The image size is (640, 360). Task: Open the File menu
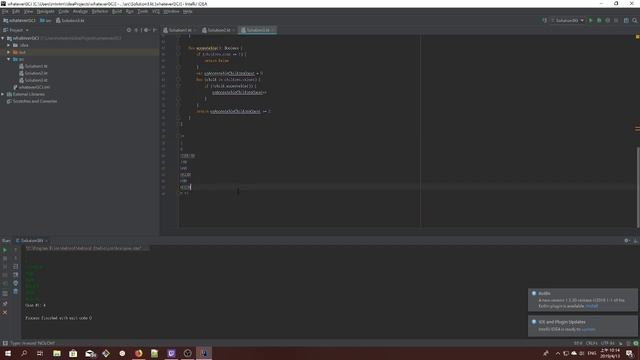5,12
